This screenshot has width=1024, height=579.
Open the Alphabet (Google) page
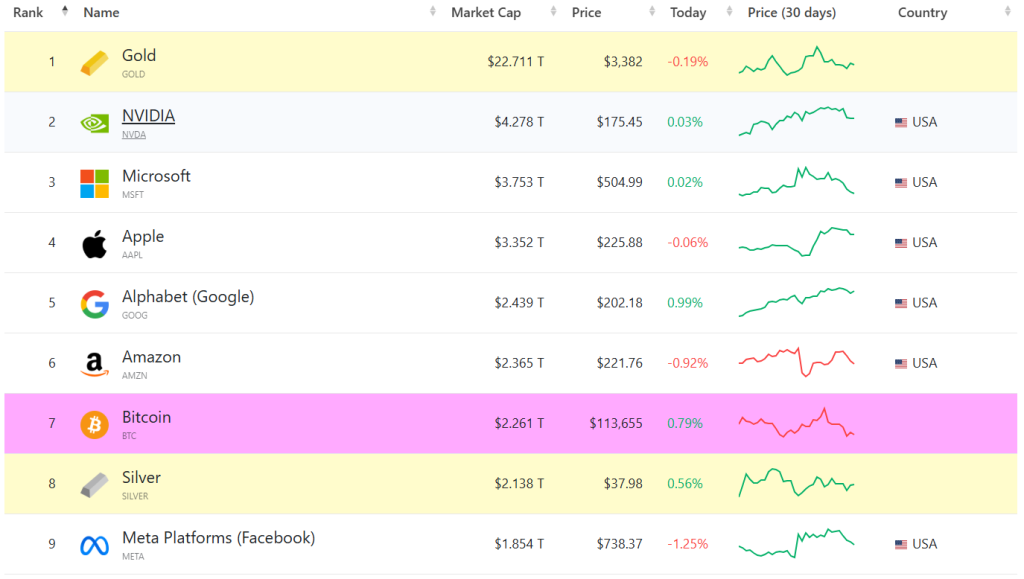tap(188, 297)
